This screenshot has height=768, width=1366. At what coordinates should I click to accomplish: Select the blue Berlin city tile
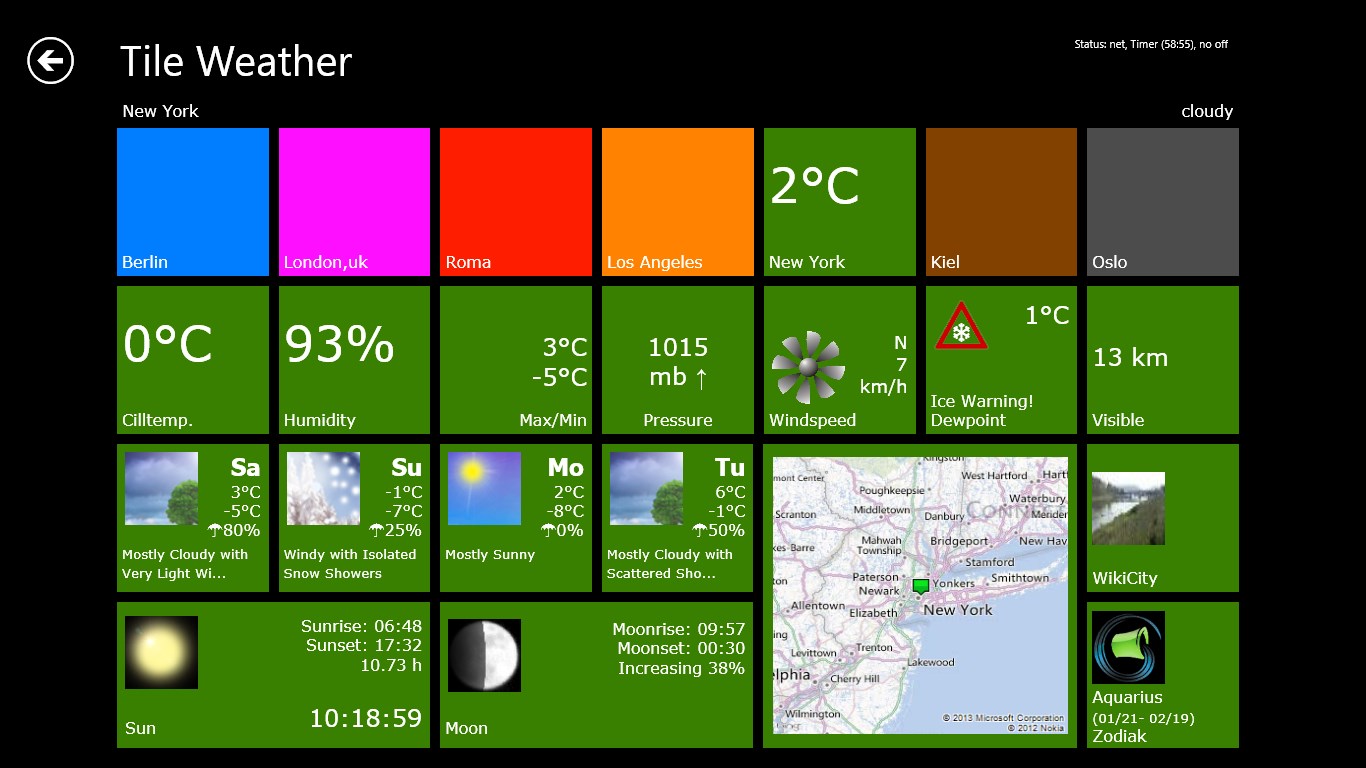click(x=193, y=201)
